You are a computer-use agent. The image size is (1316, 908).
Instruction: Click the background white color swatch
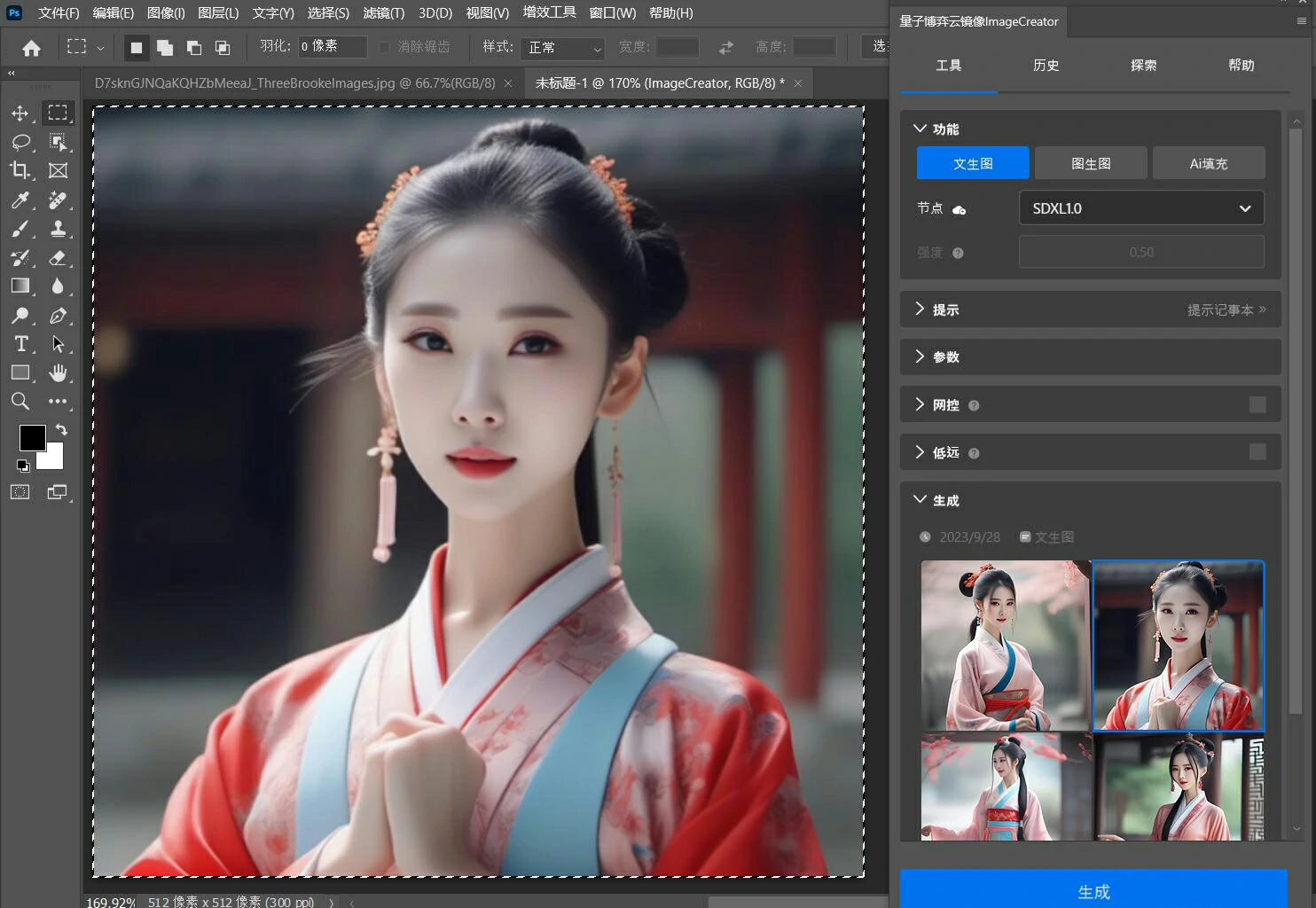pos(53,458)
